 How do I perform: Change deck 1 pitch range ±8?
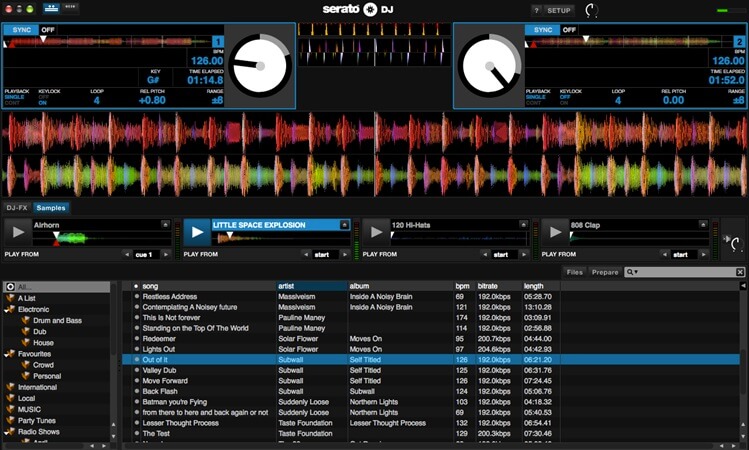tap(217, 100)
